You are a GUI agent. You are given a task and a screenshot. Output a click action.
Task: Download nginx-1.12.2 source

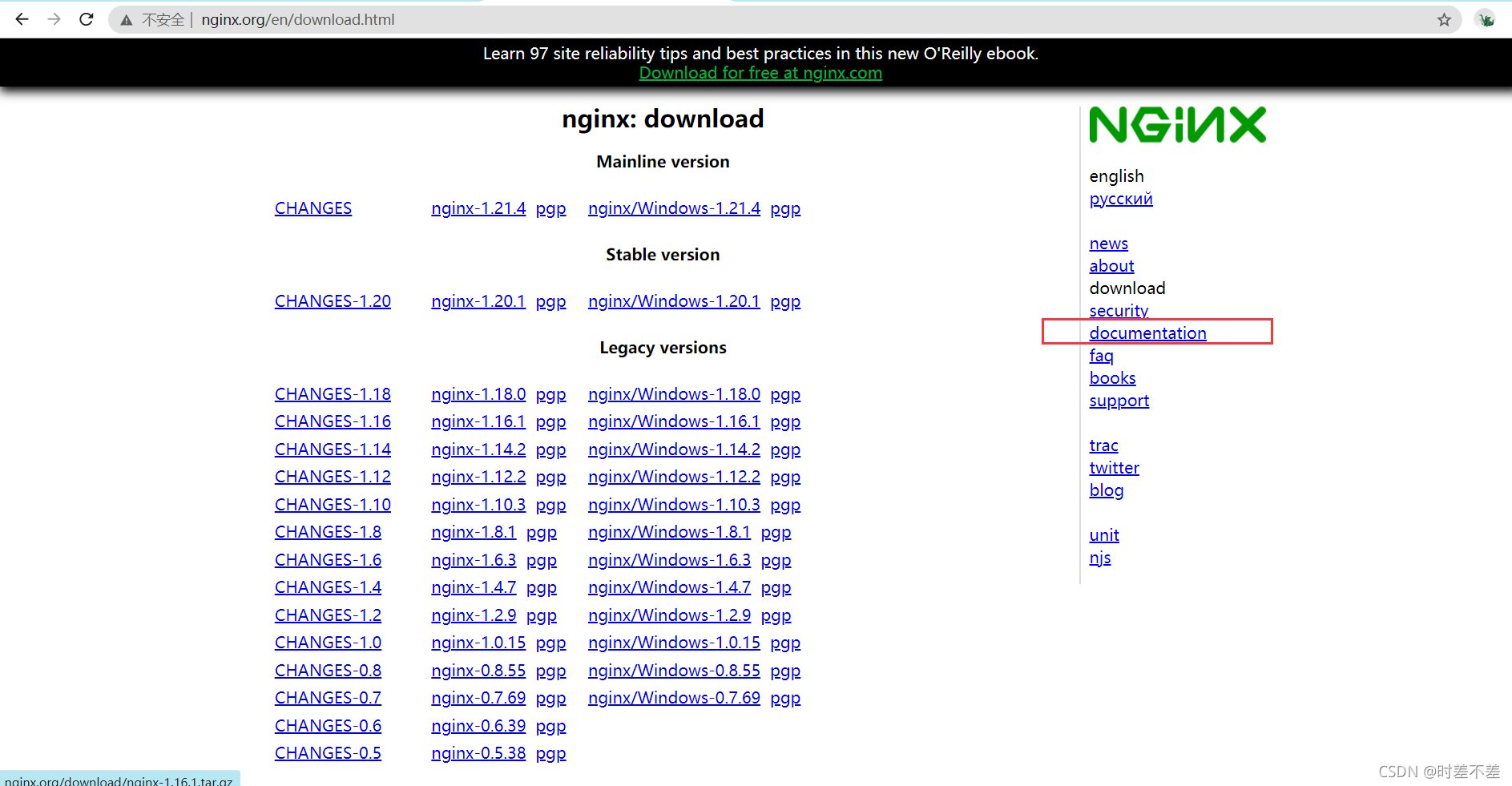[478, 477]
